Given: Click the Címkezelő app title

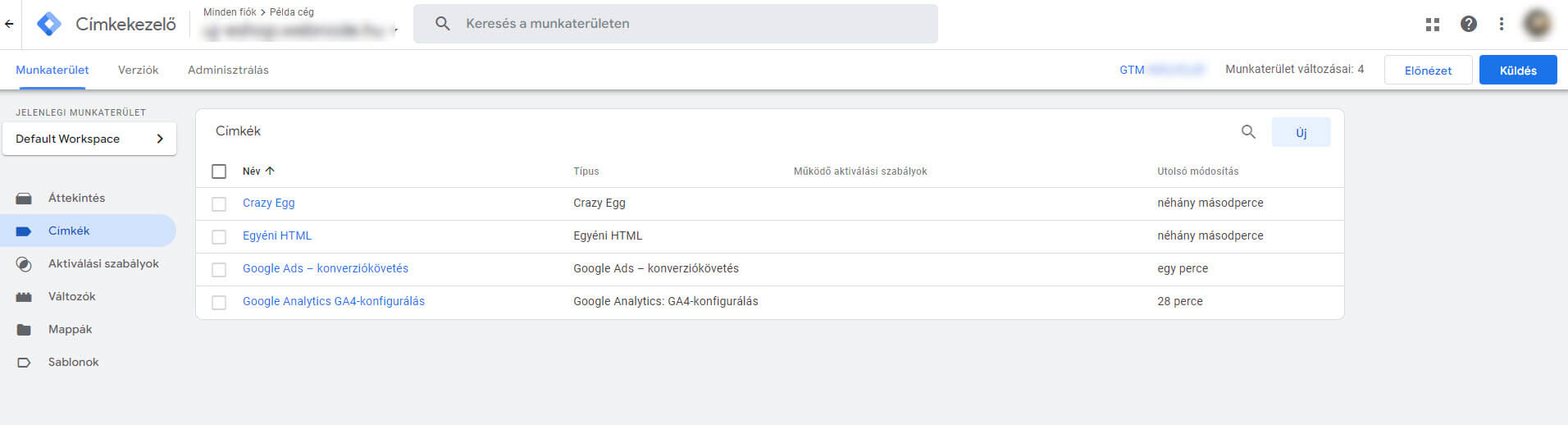Looking at the screenshot, I should coord(125,25).
